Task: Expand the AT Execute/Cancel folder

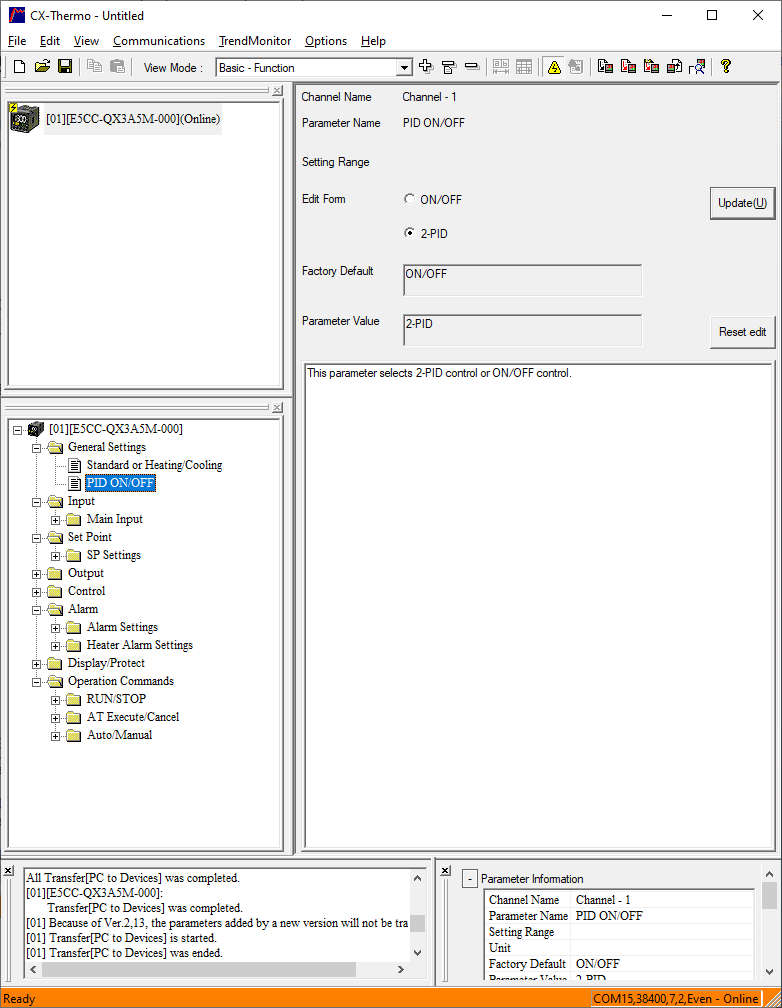Action: pyautogui.click(x=55, y=718)
